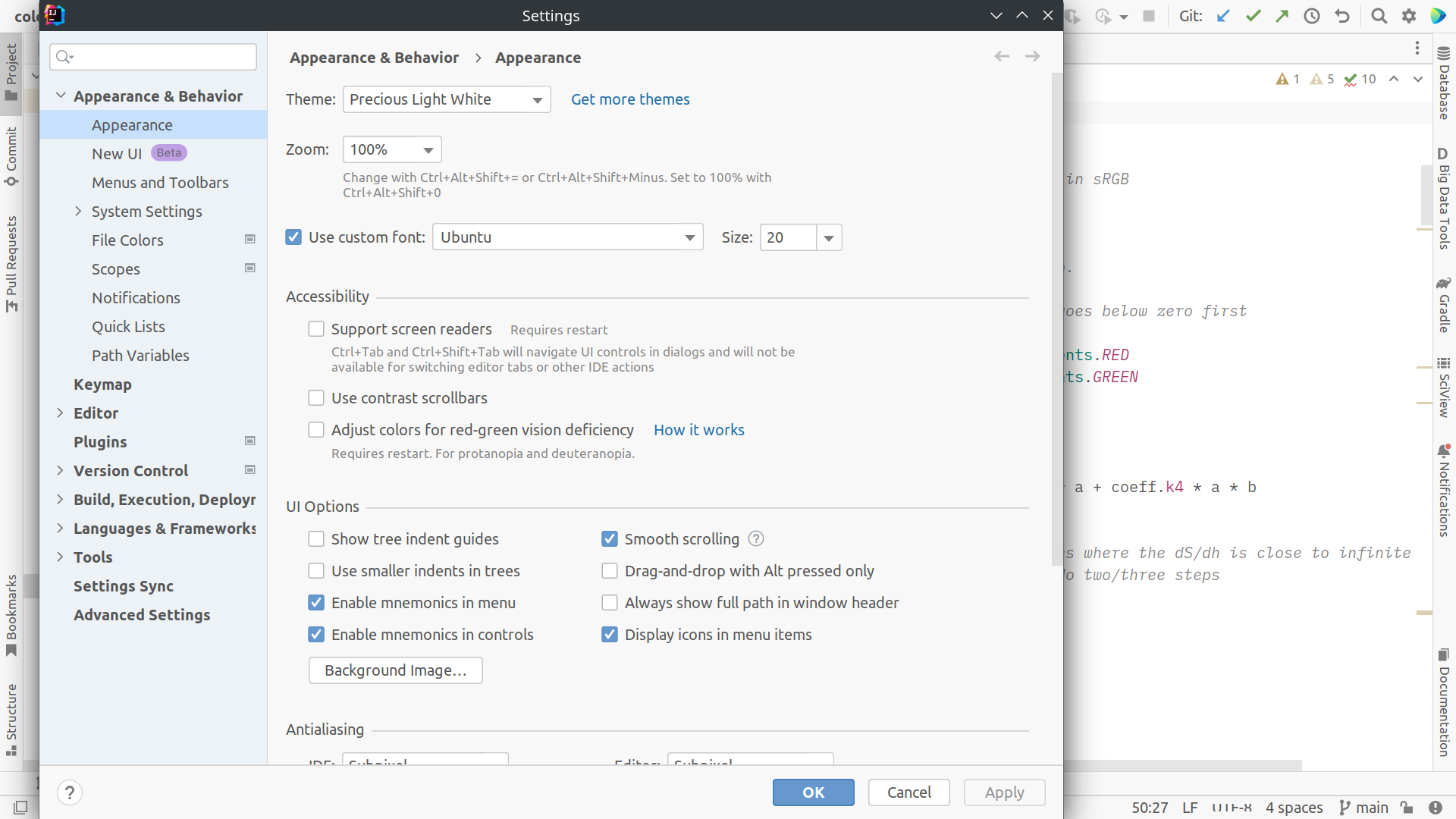This screenshot has height=819, width=1456.
Task: Enable Support screen readers checkbox
Action: coord(316,329)
